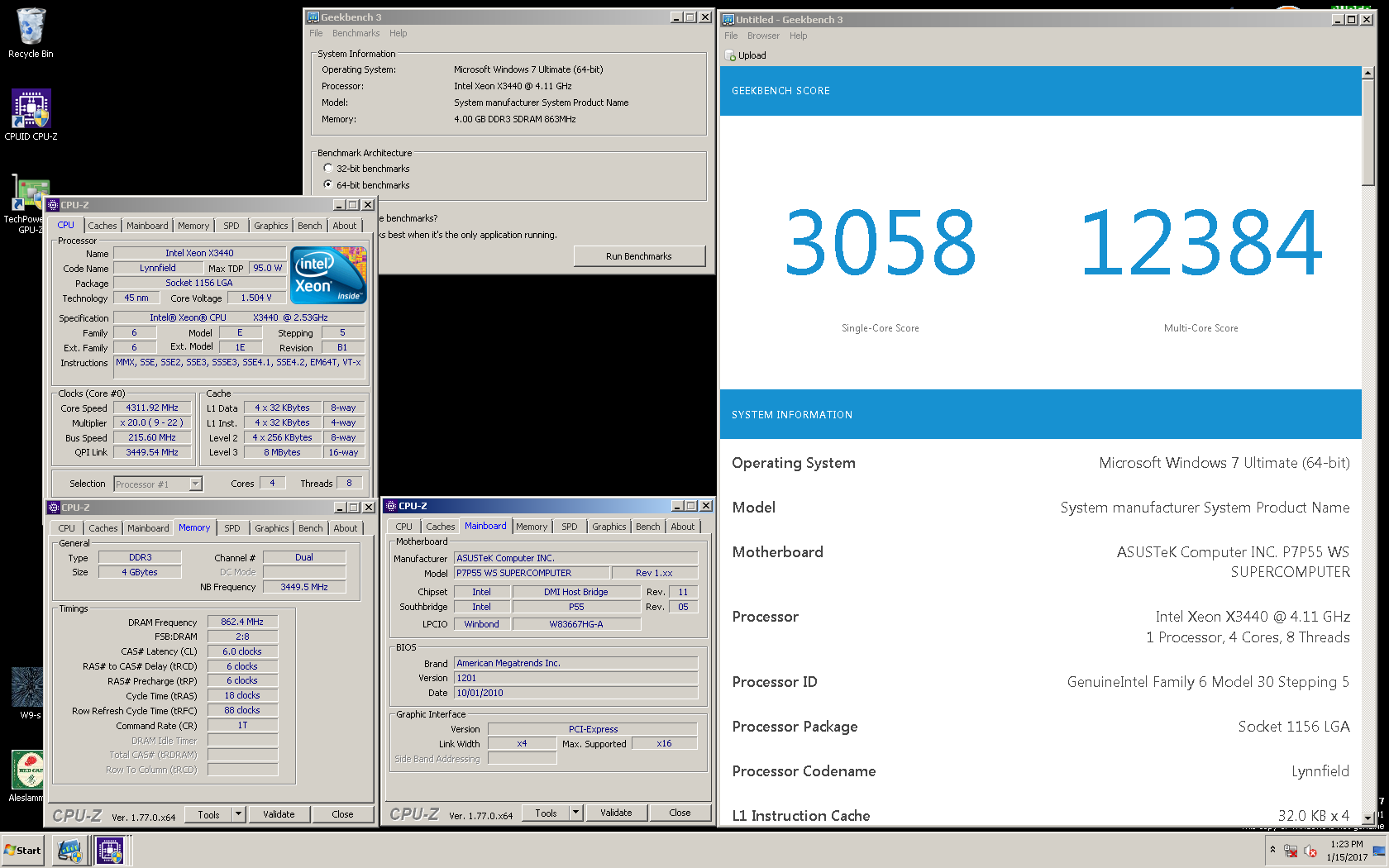Click the Core Voltage value 1.504 V
This screenshot has width=1389, height=868.
(x=256, y=298)
